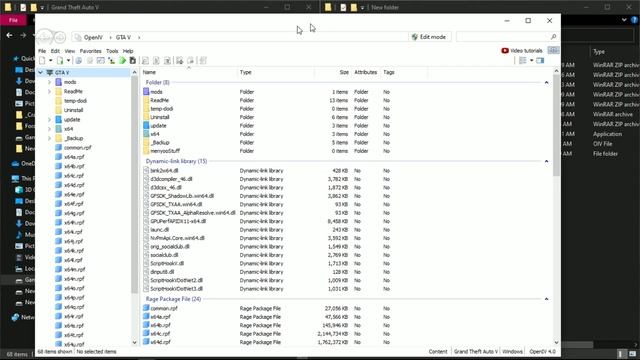Expand the update folder in tree
This screenshot has width=640, height=360.
point(49,120)
